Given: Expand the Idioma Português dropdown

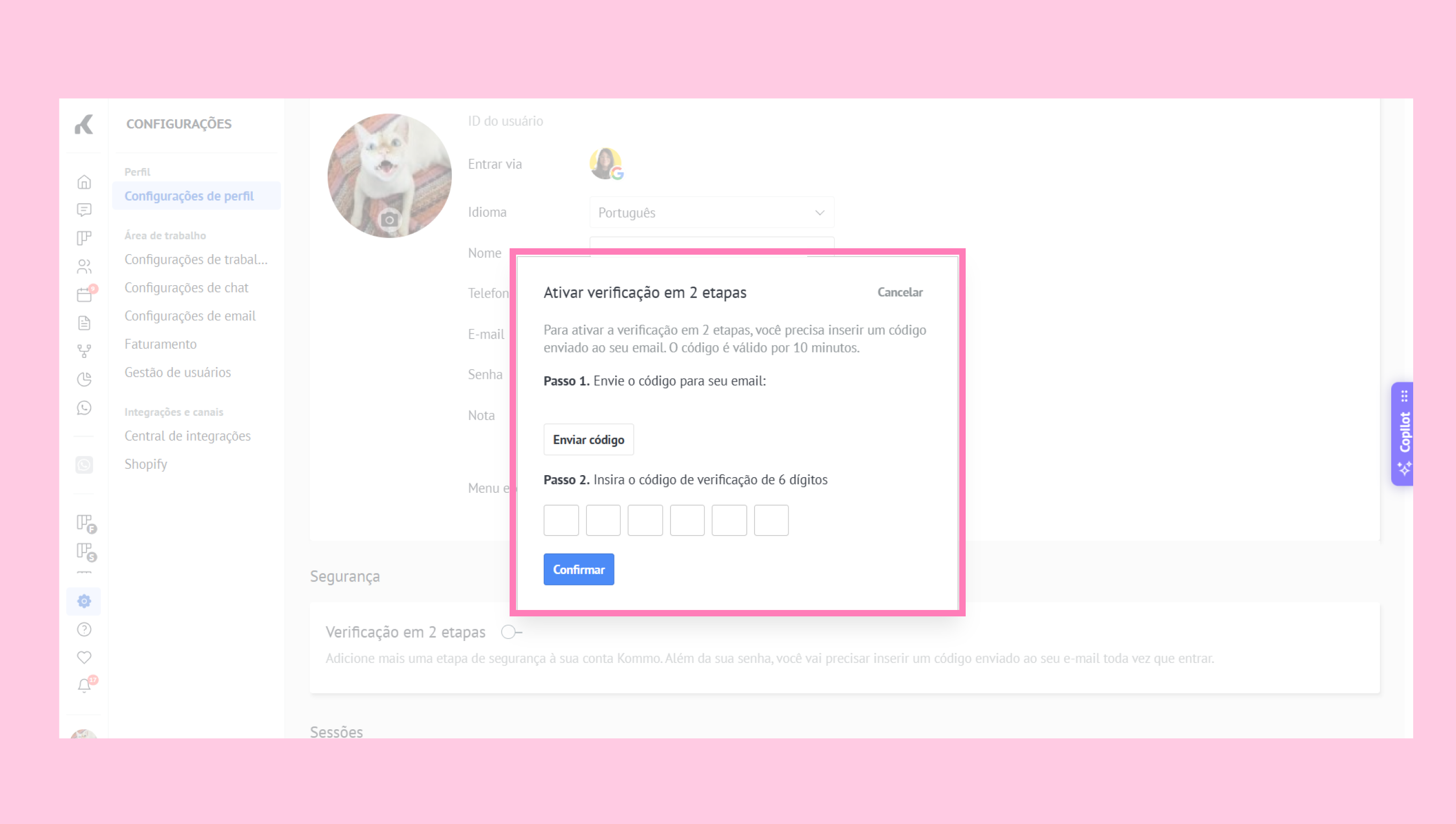Looking at the screenshot, I should click(711, 213).
